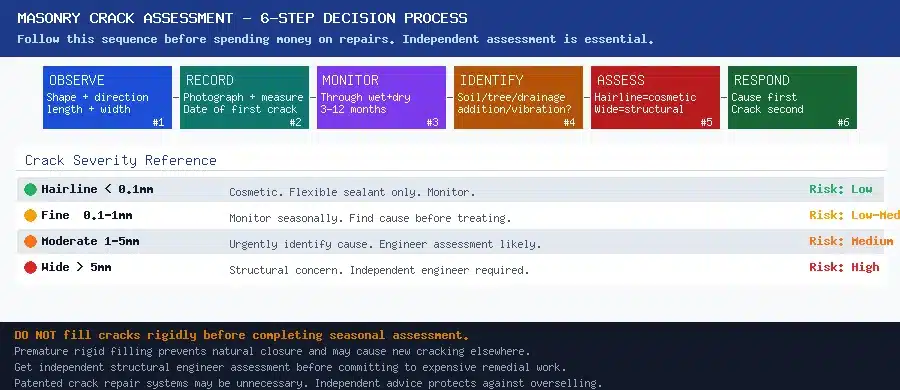Click 'length + width' in OBSERVE card
Screen dimensions: 900x390
pyautogui.click(x=88, y=109)
